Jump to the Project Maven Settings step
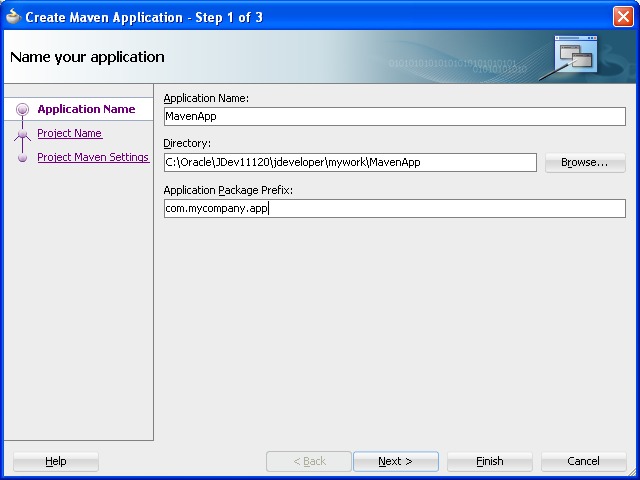640x480 pixels. point(93,157)
